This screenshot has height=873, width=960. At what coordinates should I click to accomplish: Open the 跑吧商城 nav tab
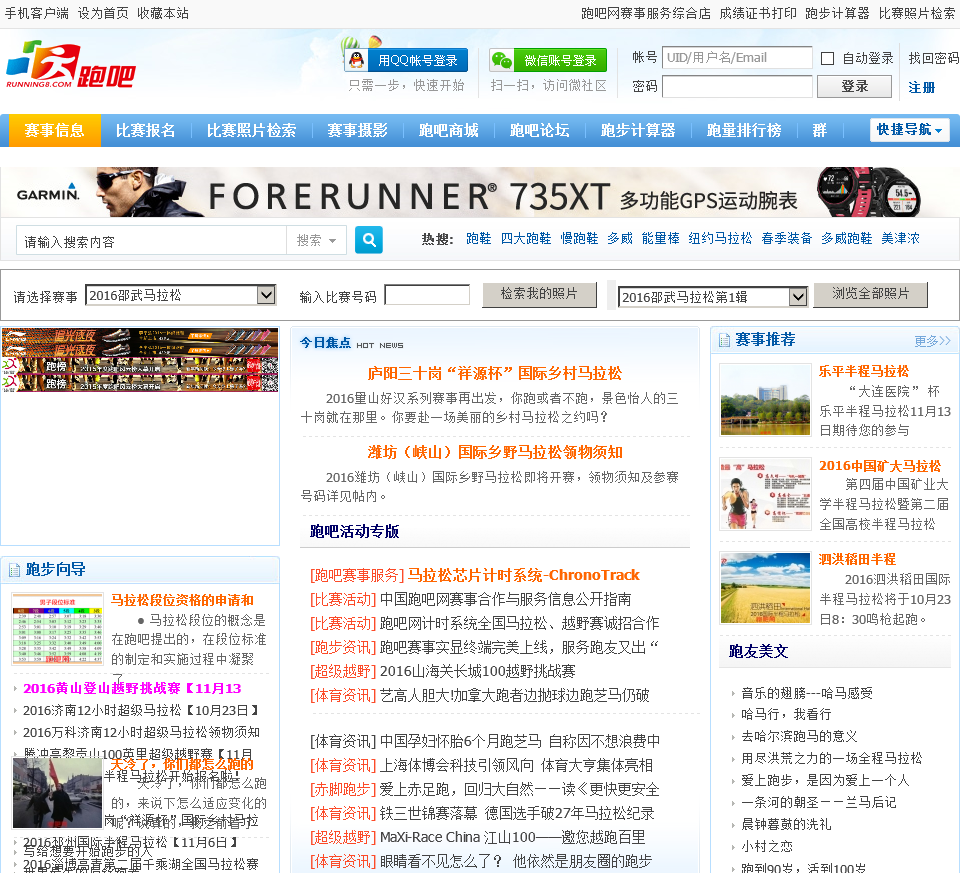[x=449, y=130]
